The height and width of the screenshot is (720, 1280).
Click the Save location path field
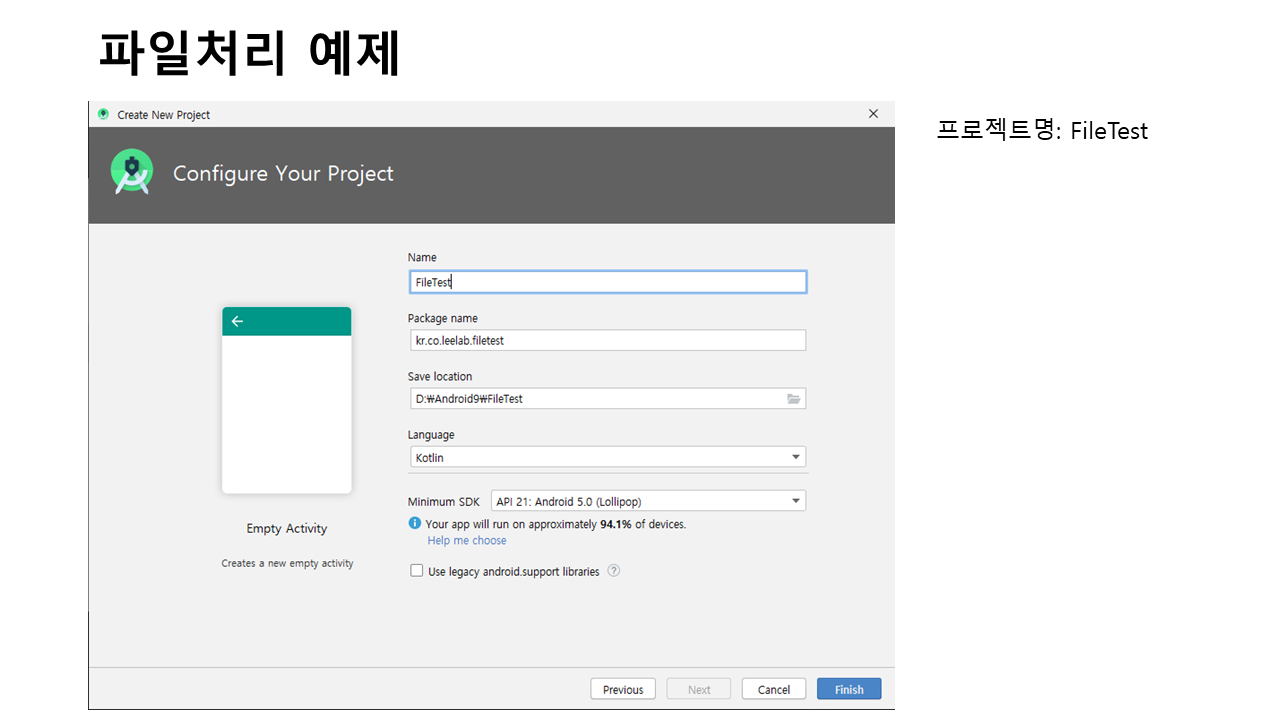click(595, 399)
